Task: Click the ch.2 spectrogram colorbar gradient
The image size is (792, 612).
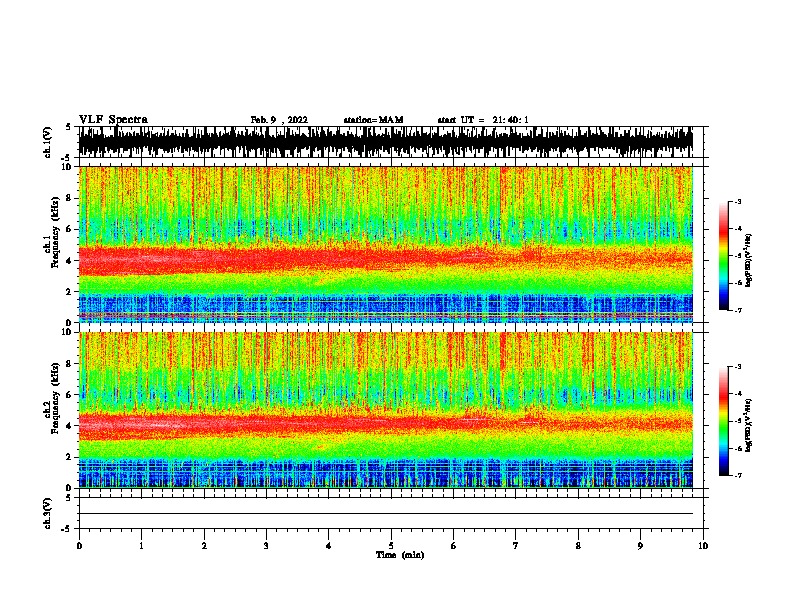Action: [723, 421]
